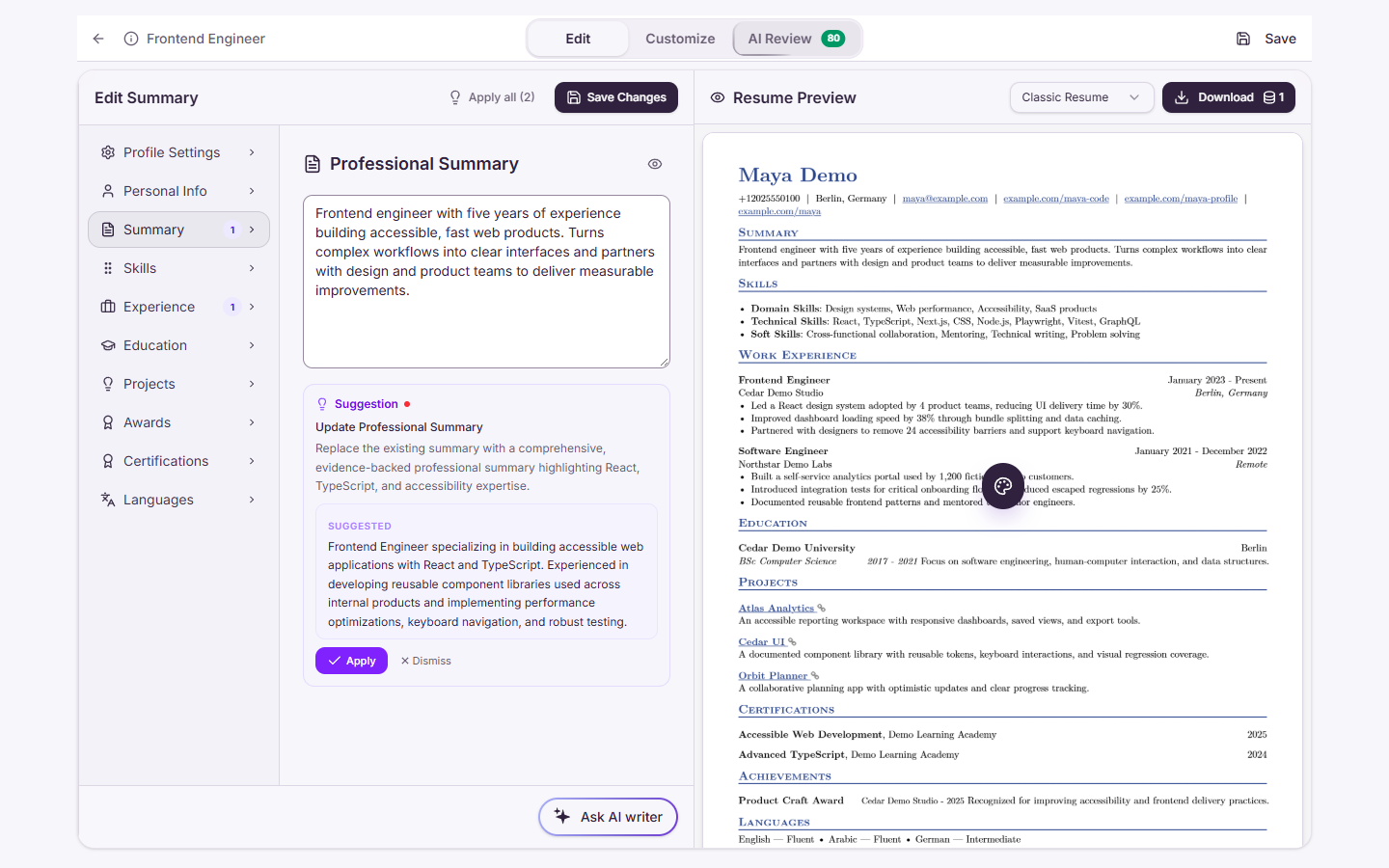1389x868 pixels.
Task: Switch to the Customize tab
Action: (x=680, y=39)
